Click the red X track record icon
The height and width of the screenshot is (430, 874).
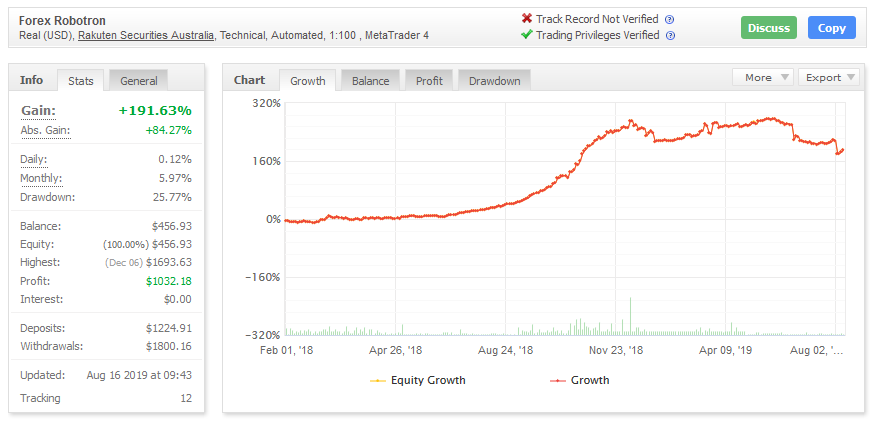[x=527, y=19]
